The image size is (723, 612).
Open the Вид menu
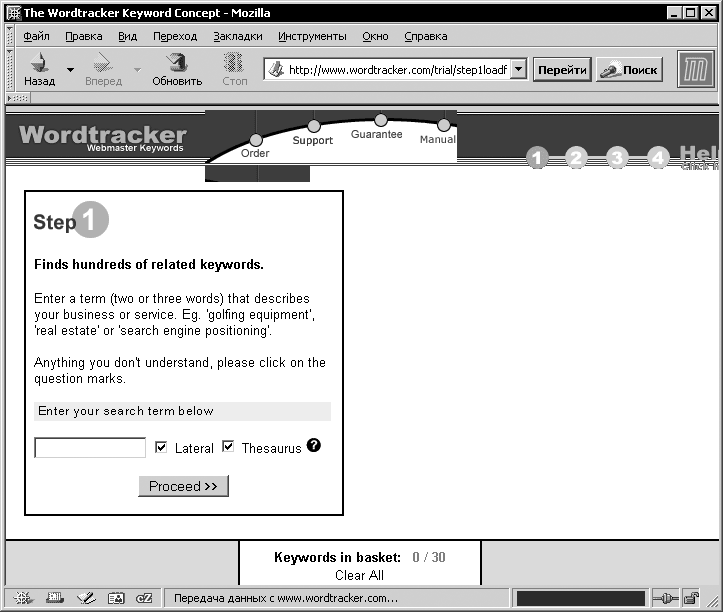click(x=127, y=36)
